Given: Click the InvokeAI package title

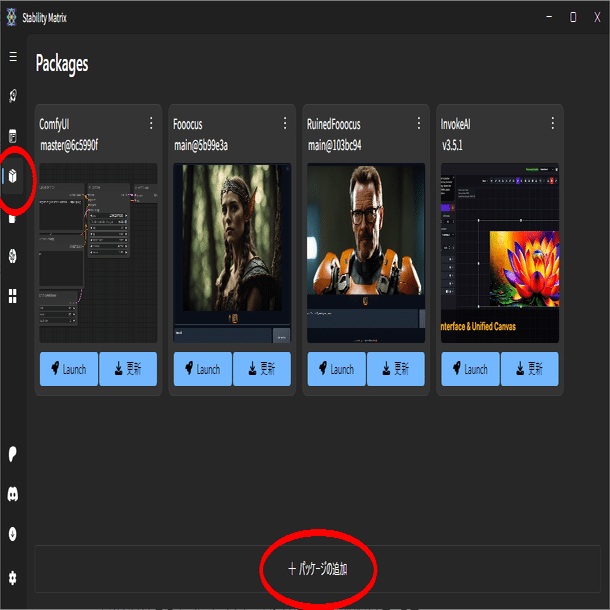Looking at the screenshot, I should [455, 124].
